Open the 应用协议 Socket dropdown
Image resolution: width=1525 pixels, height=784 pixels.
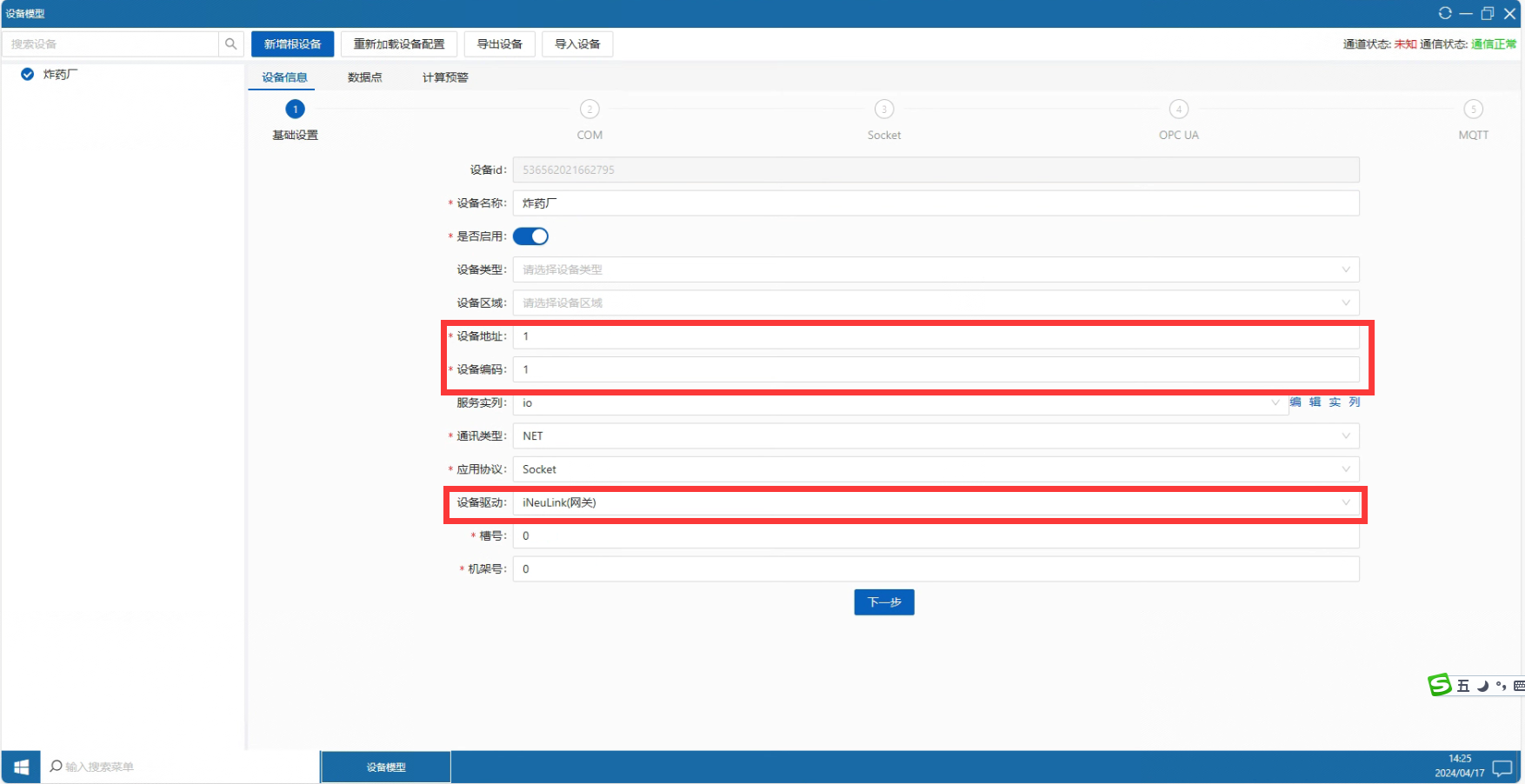pos(936,469)
